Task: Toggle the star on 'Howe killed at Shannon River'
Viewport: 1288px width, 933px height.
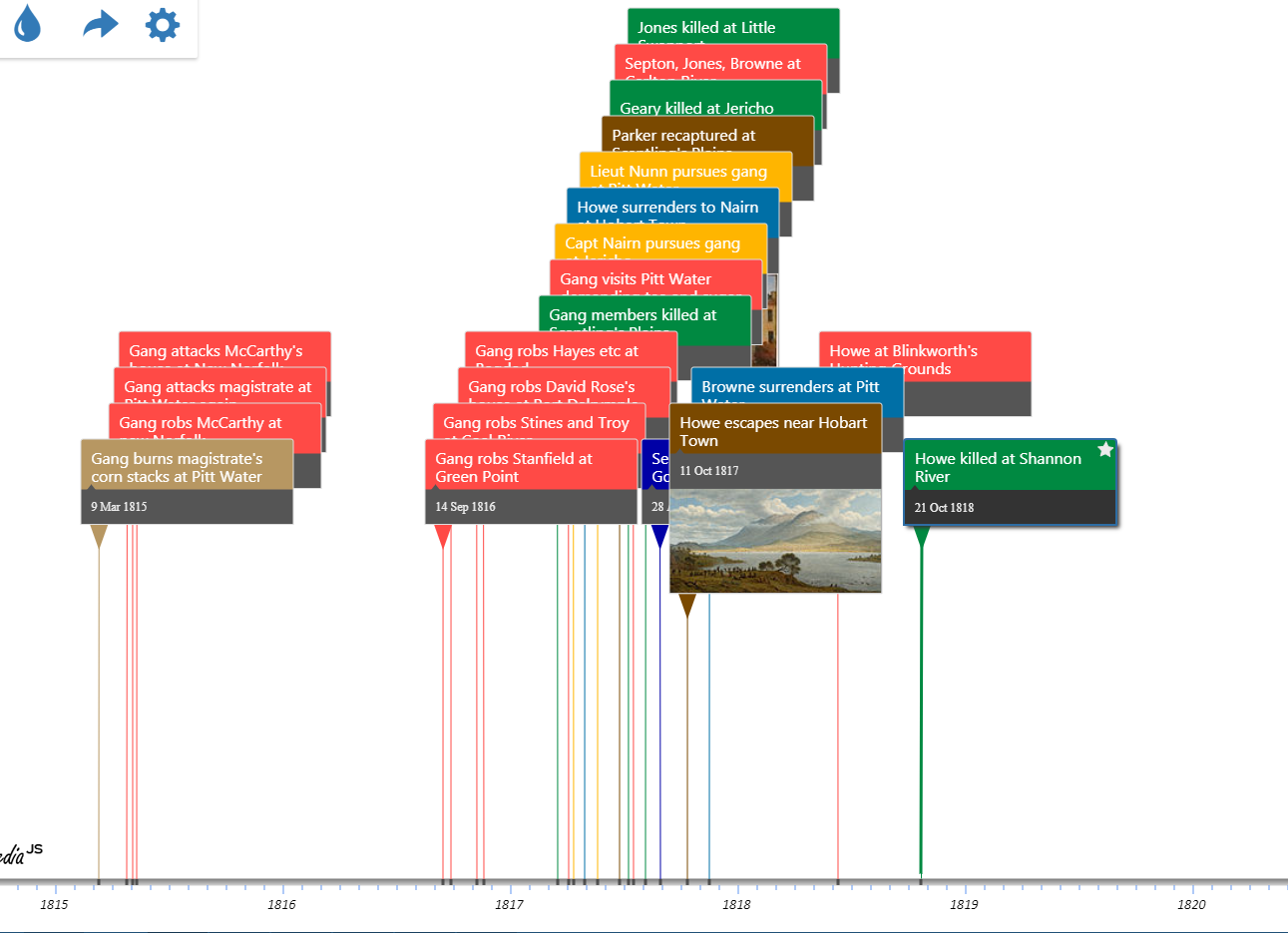Action: click(1104, 450)
